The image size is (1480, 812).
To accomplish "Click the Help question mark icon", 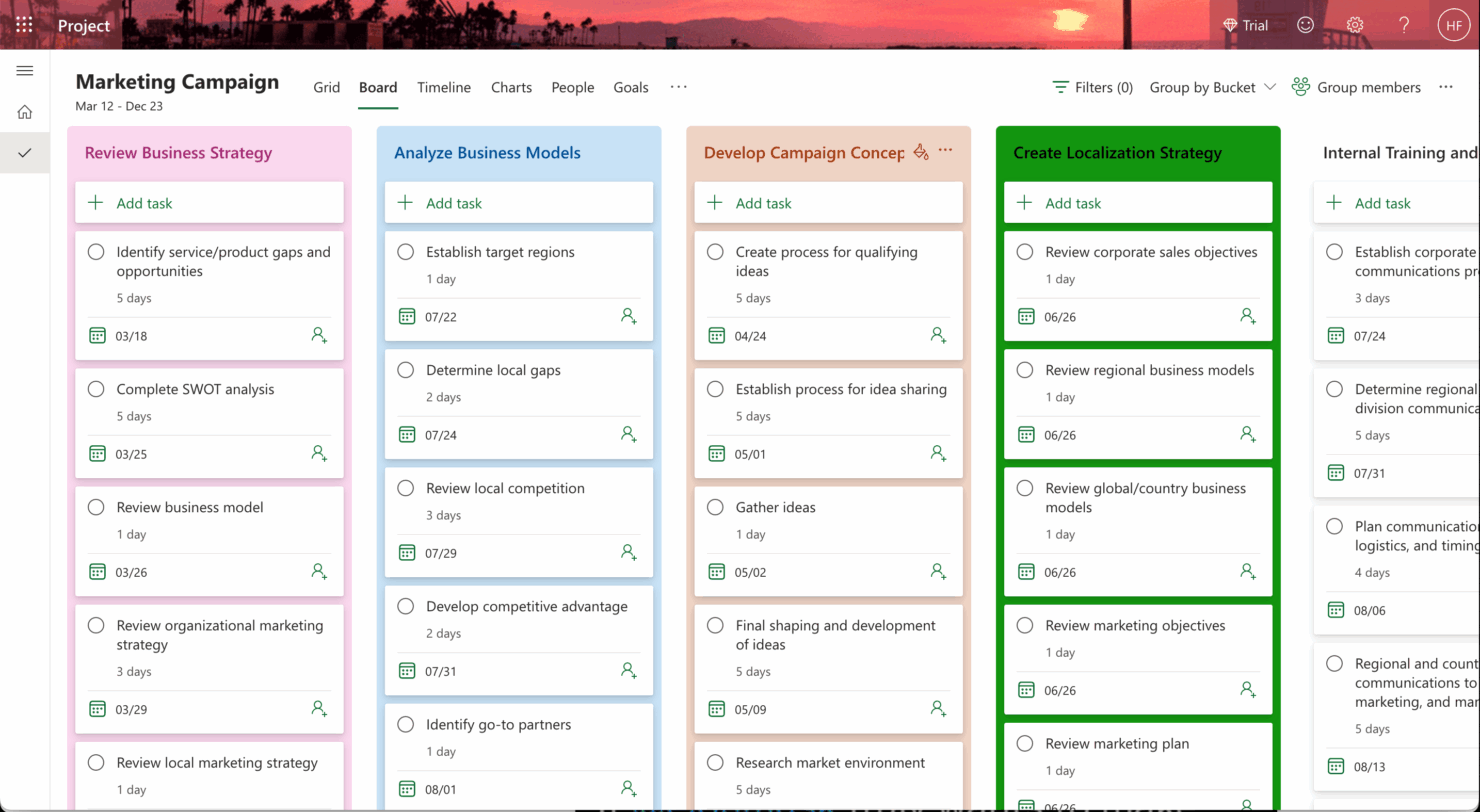I will pyautogui.click(x=1404, y=25).
